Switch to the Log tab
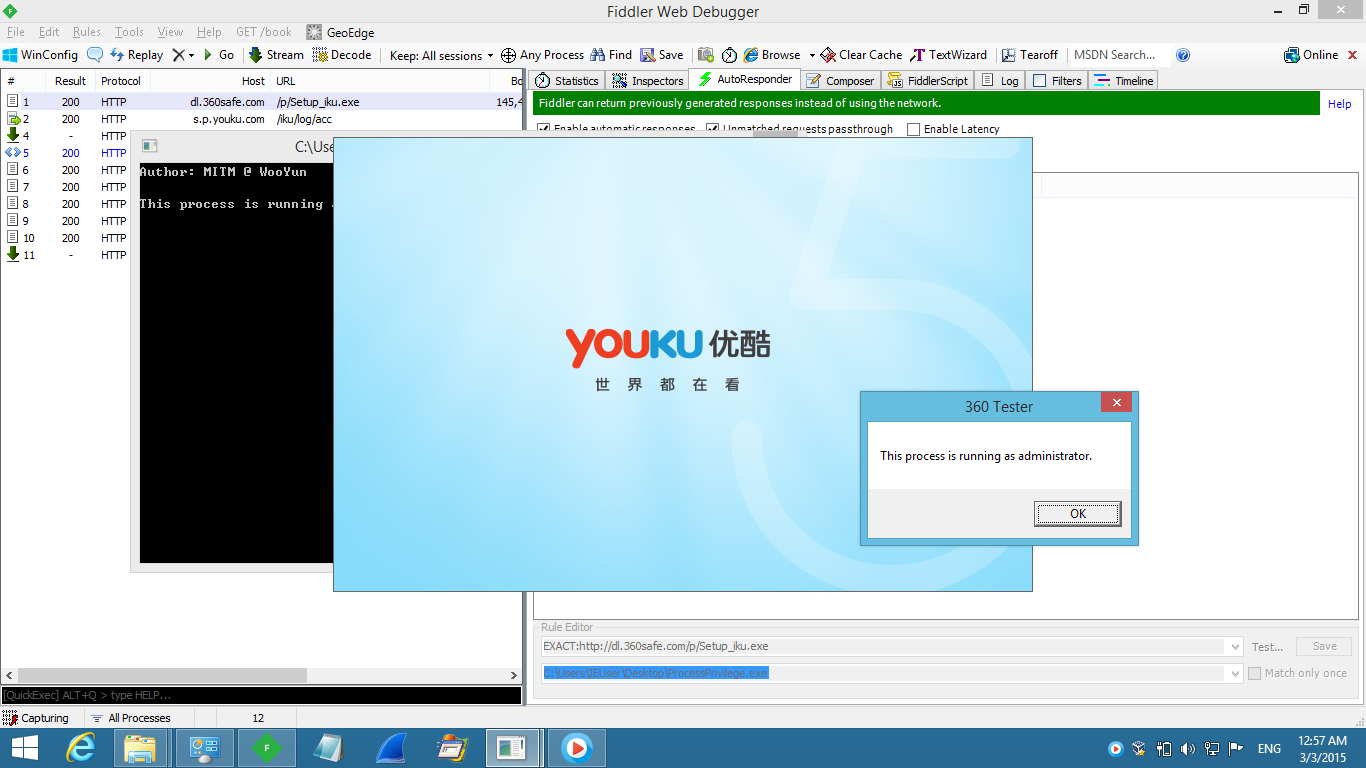 1000,81
